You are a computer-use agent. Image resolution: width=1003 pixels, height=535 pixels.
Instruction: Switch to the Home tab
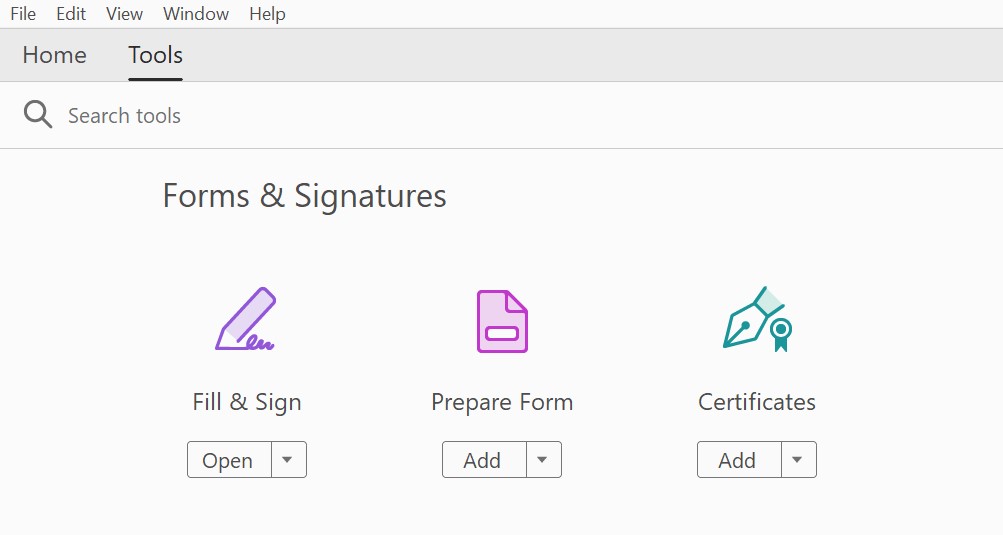[x=54, y=55]
